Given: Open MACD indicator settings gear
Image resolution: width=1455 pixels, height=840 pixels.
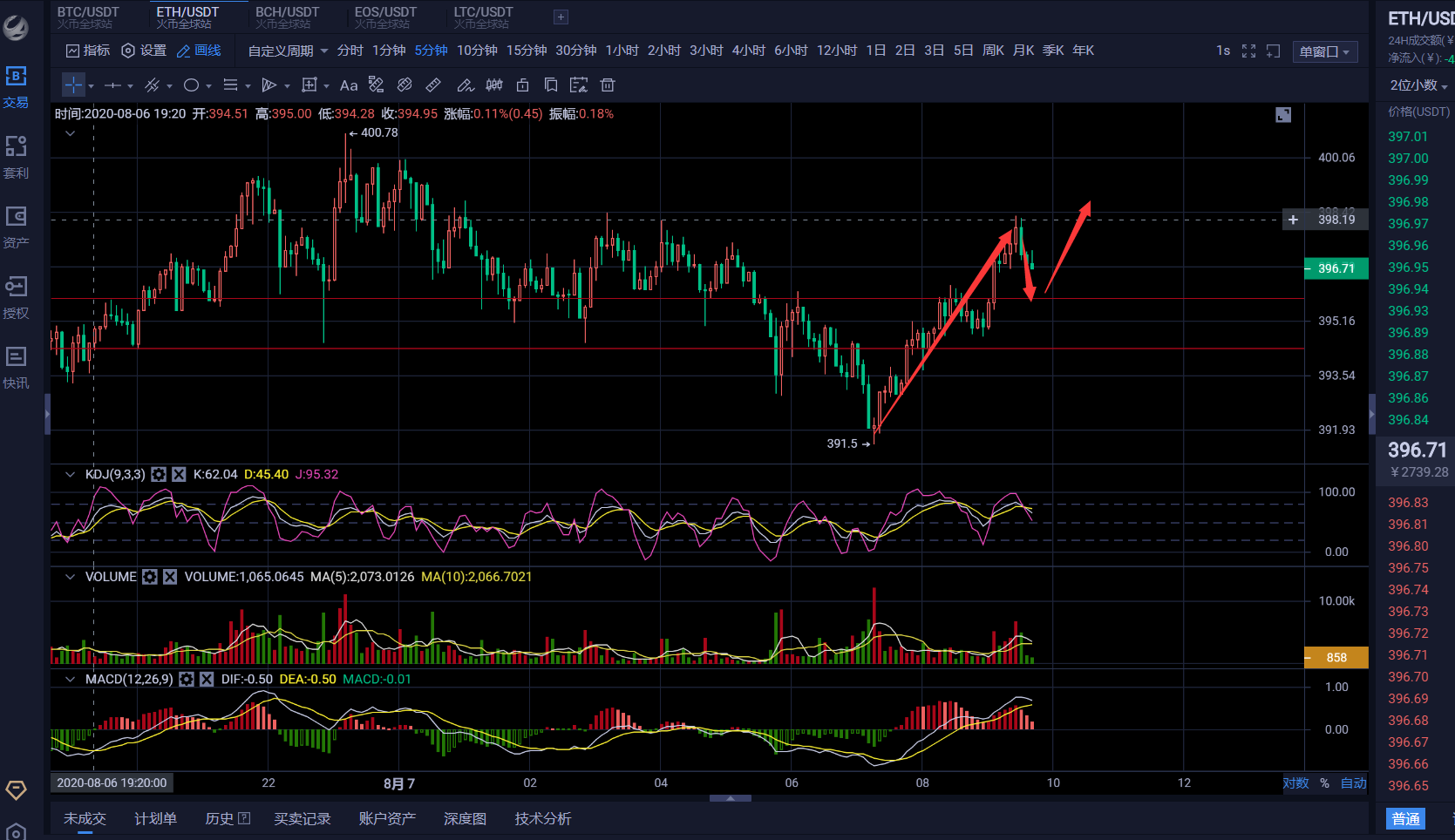Looking at the screenshot, I should pyautogui.click(x=187, y=680).
